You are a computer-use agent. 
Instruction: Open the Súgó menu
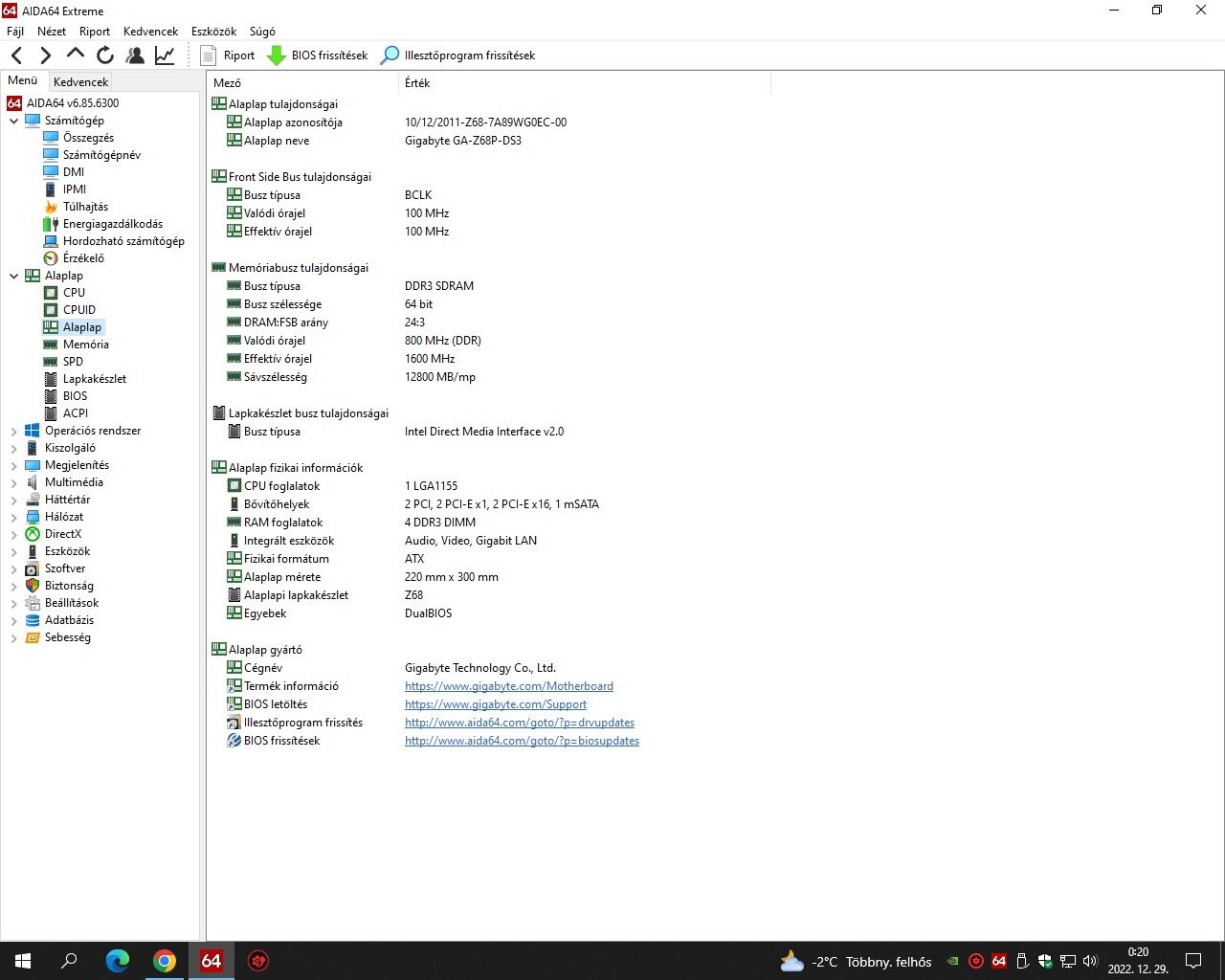(262, 32)
